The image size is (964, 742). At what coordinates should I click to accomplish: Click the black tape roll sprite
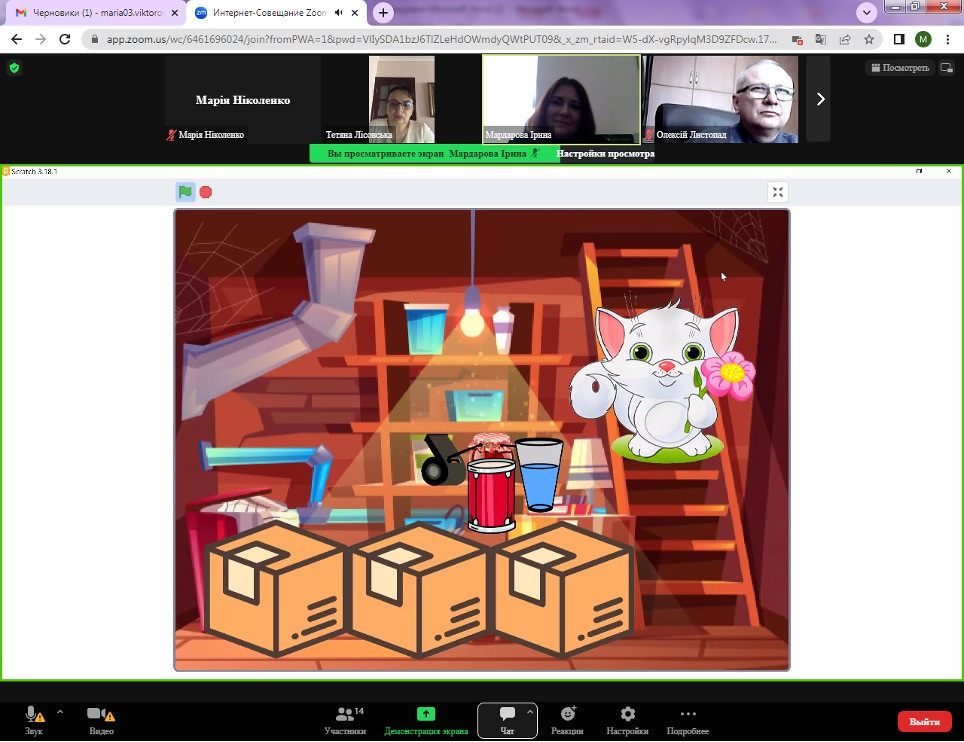[x=443, y=460]
